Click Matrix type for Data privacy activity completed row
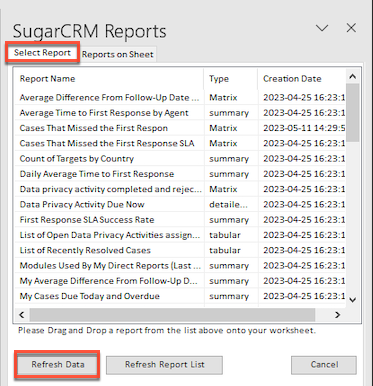This screenshot has width=373, height=386. tap(223, 189)
